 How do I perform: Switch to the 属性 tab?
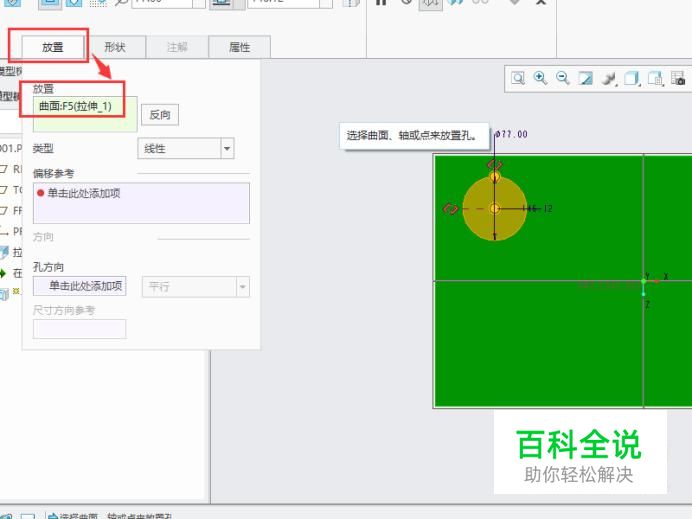coord(239,47)
